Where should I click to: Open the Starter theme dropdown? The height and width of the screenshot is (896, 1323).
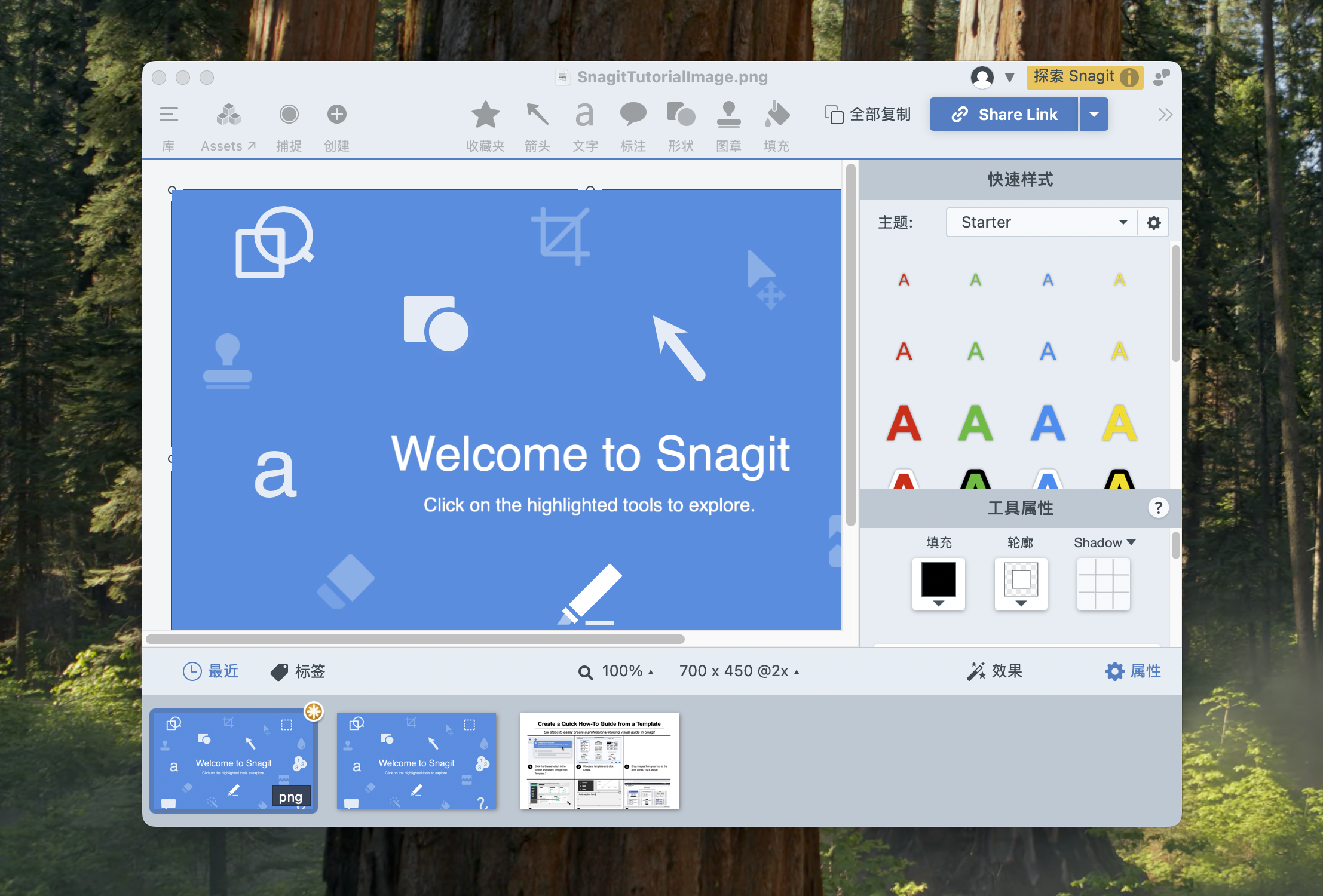click(1042, 222)
